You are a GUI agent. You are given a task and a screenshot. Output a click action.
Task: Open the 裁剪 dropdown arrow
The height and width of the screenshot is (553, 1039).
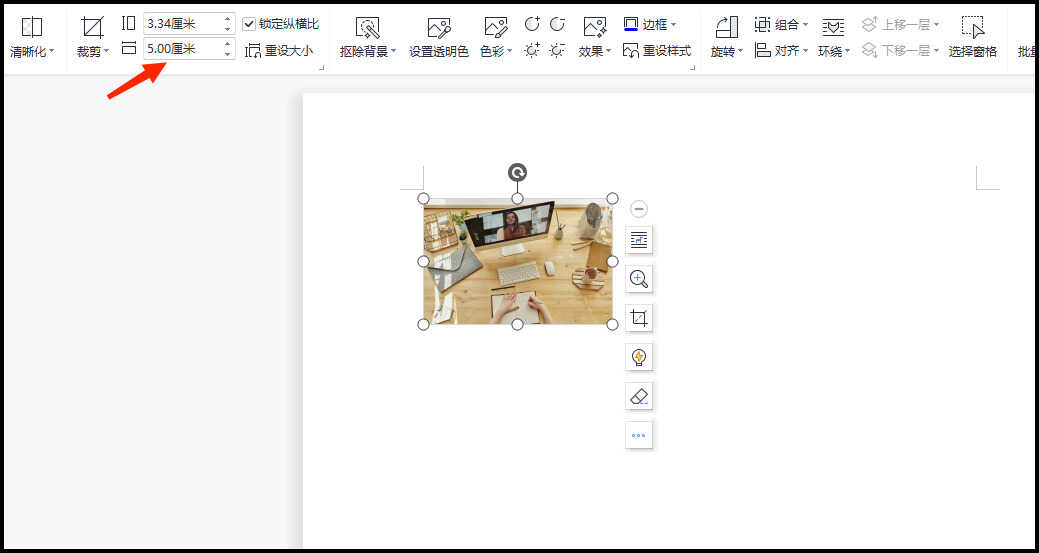(x=107, y=52)
